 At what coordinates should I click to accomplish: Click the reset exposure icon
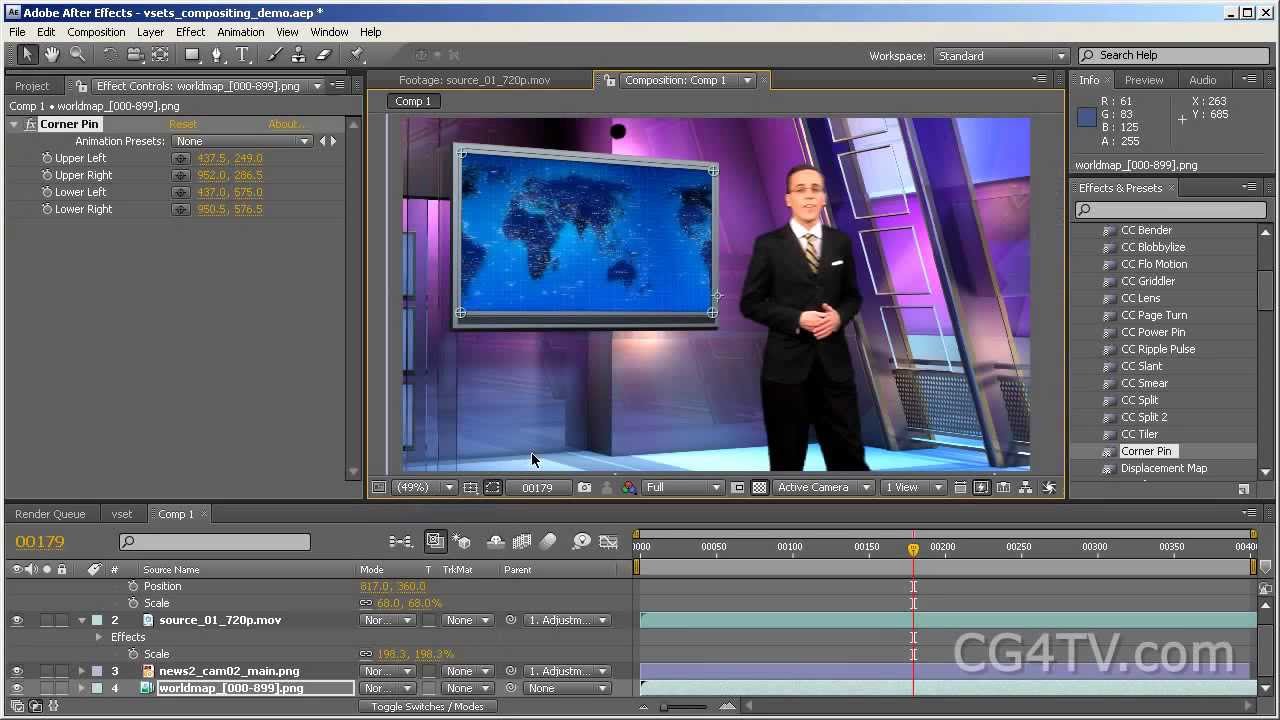click(x=1049, y=487)
